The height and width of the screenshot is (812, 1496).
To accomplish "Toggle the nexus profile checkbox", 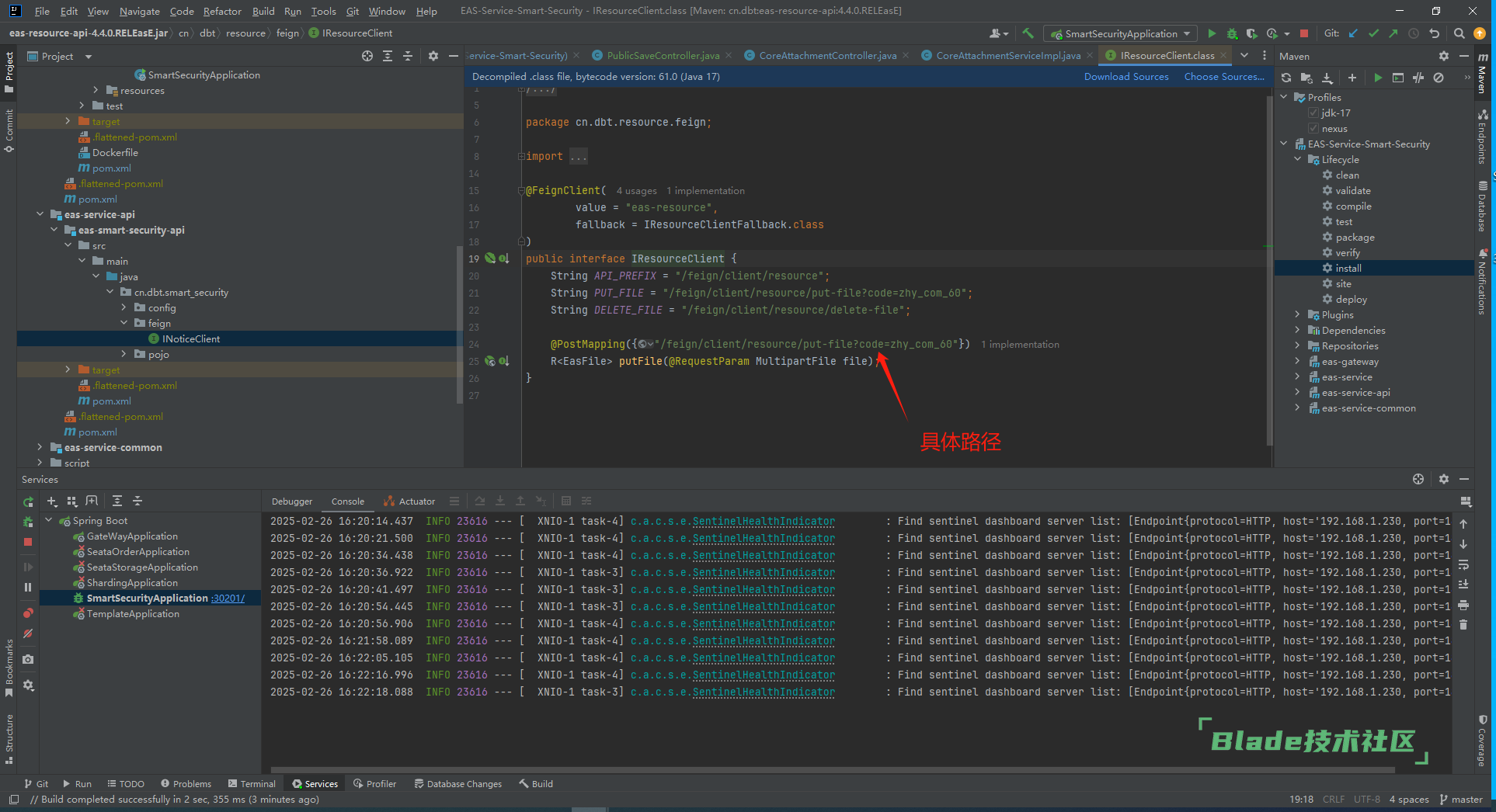I will 1313,128.
